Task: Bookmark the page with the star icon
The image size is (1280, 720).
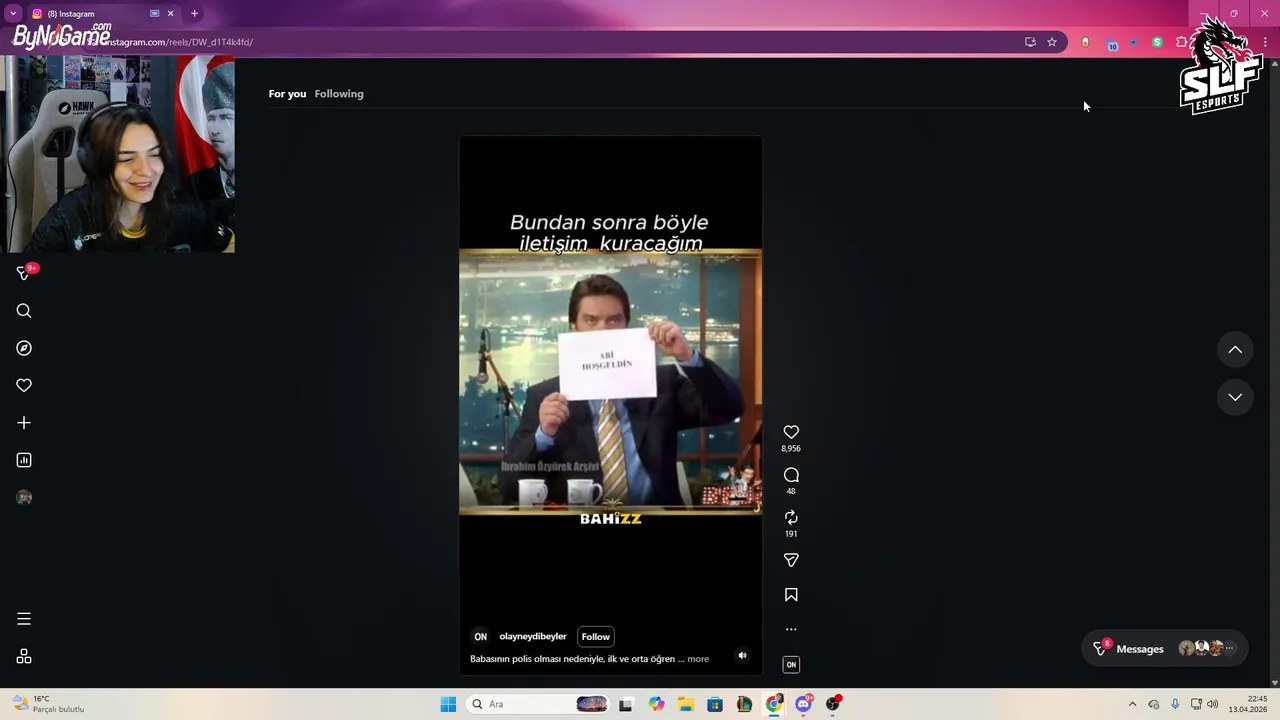Action: click(x=1052, y=42)
